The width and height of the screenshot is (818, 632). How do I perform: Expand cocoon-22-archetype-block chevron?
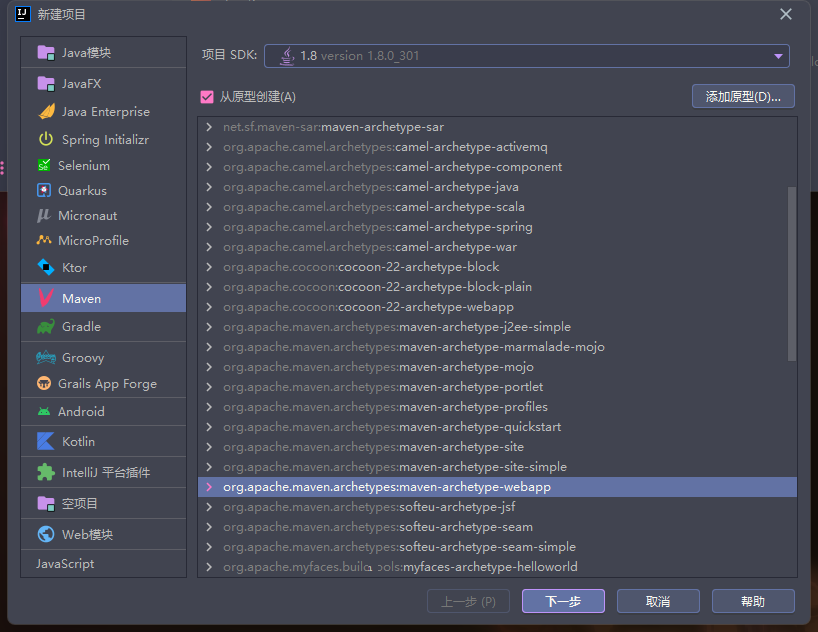coord(209,267)
